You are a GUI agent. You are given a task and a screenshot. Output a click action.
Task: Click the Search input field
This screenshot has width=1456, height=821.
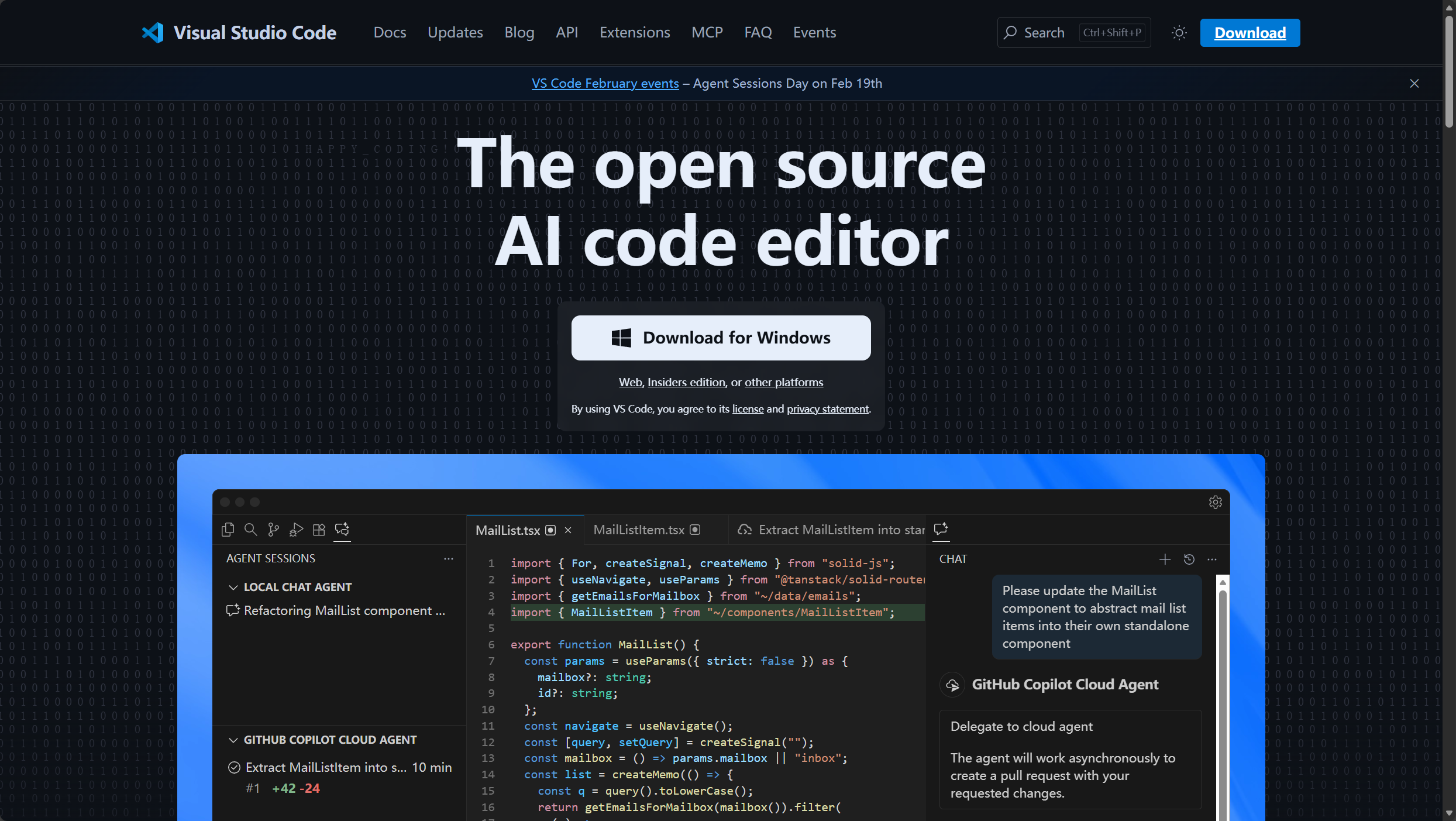[1043, 33]
